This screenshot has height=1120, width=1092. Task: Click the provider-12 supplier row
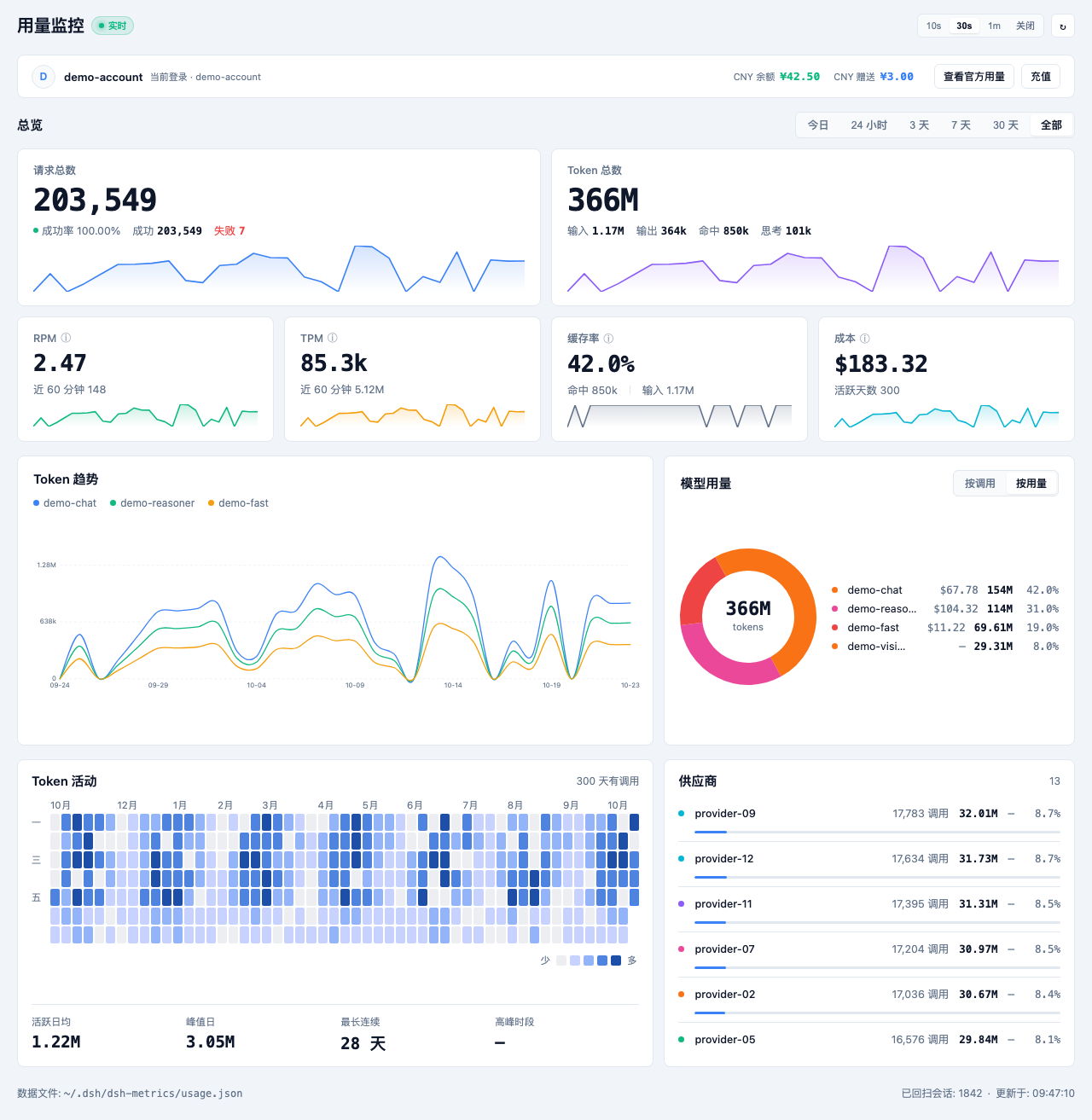[869, 864]
